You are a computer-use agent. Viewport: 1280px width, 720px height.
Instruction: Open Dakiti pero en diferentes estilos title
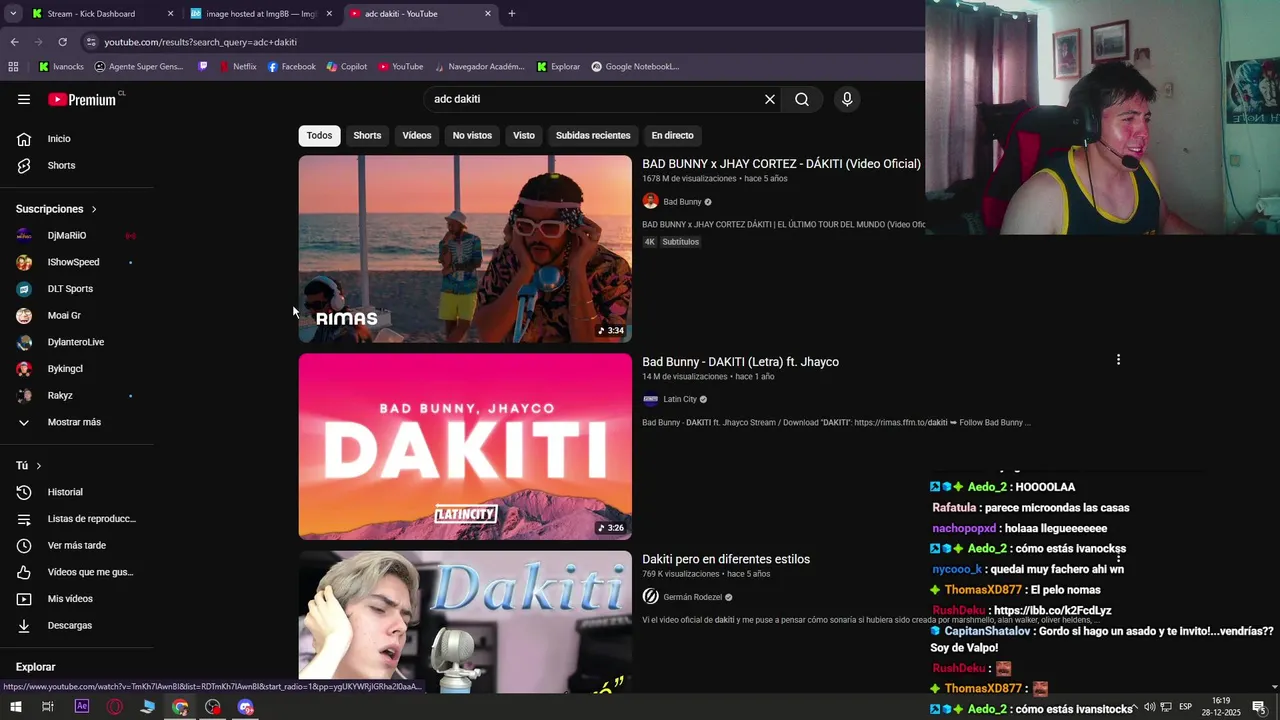coord(726,559)
